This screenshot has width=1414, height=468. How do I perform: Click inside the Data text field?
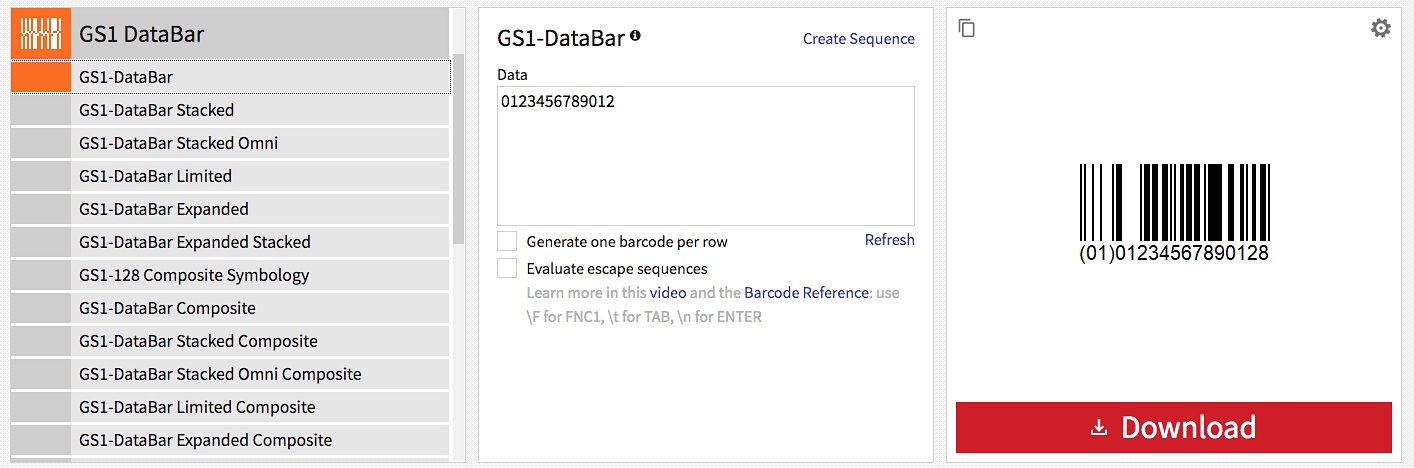pos(706,156)
